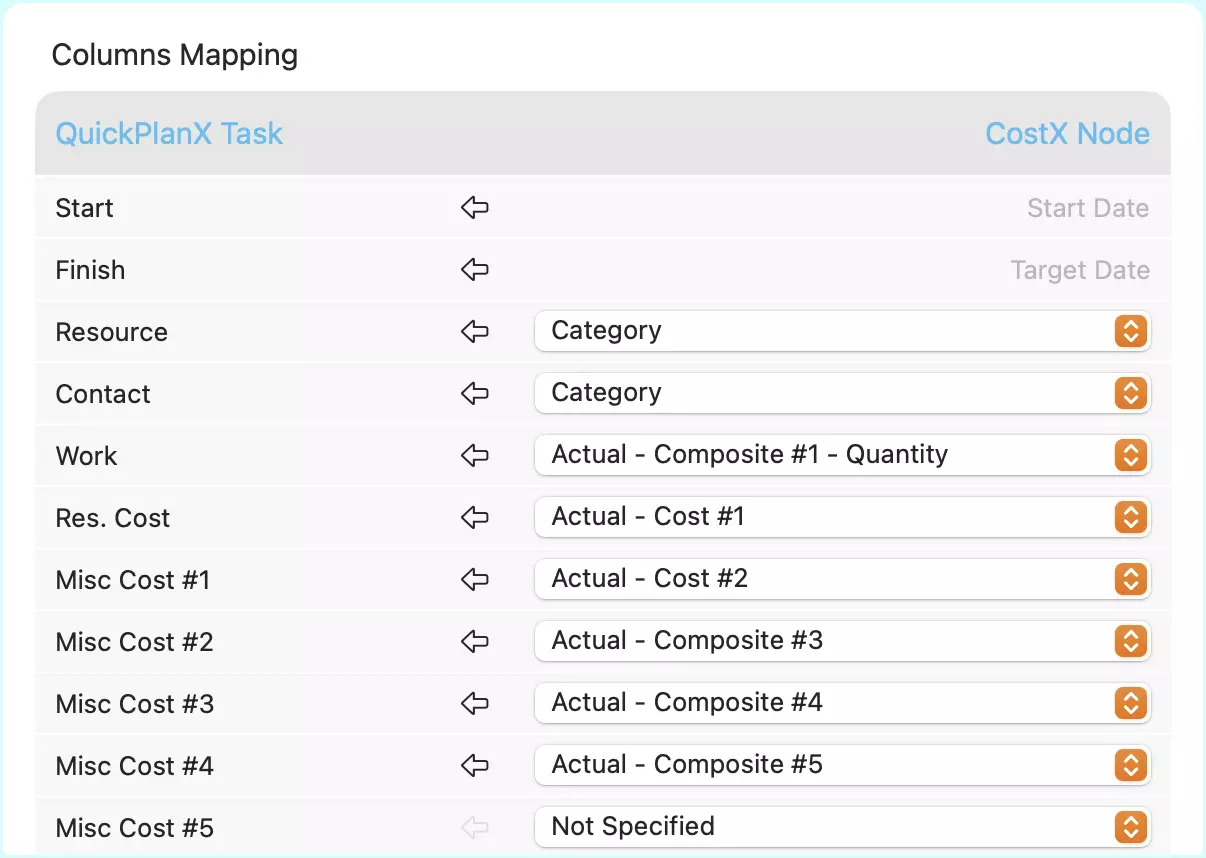Click the arrow icon on Misc Cost #3 row

474,704
